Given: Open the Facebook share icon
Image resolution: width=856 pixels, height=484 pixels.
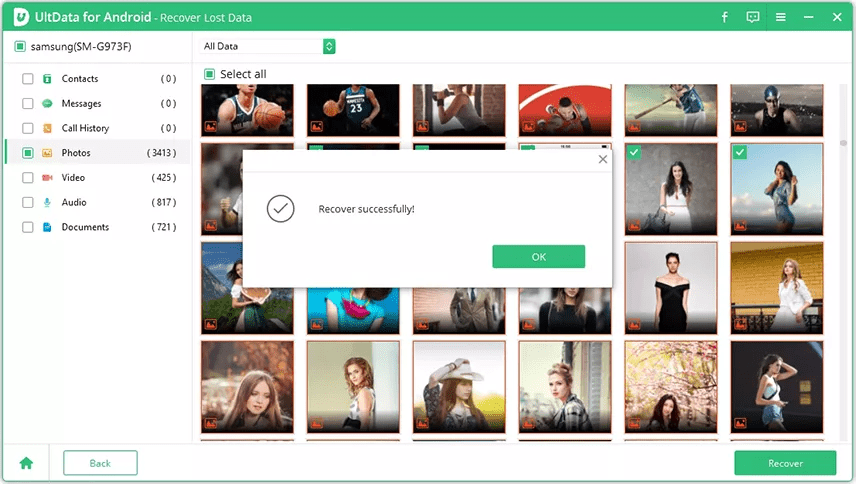Looking at the screenshot, I should point(724,17).
